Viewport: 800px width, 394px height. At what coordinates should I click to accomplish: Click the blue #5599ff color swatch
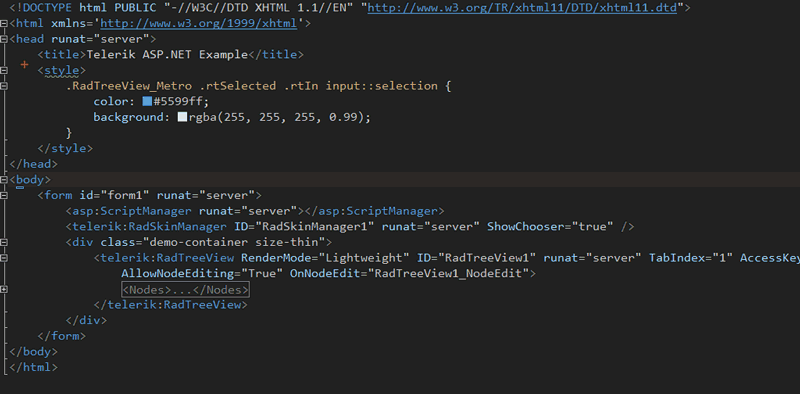tap(147, 102)
